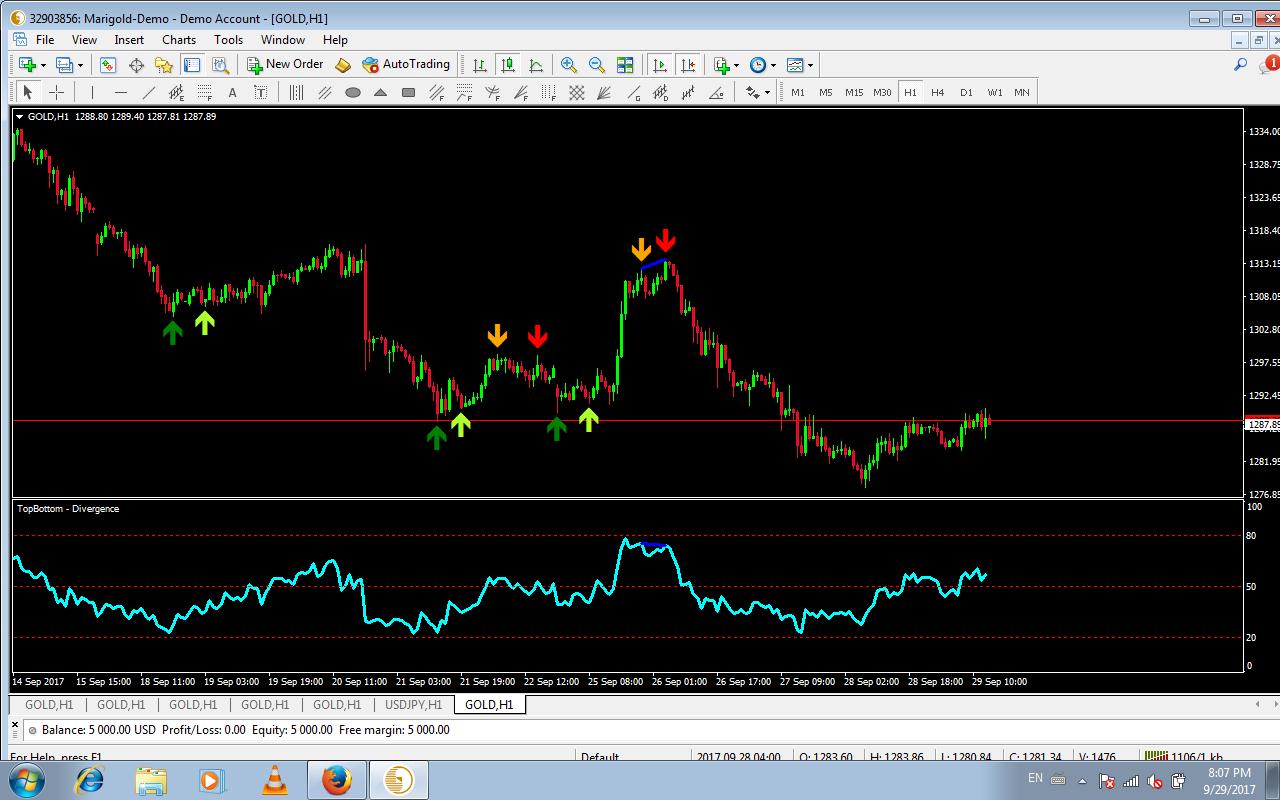Select the Vertical Line drawing tool
Image resolution: width=1280 pixels, height=800 pixels.
92,92
